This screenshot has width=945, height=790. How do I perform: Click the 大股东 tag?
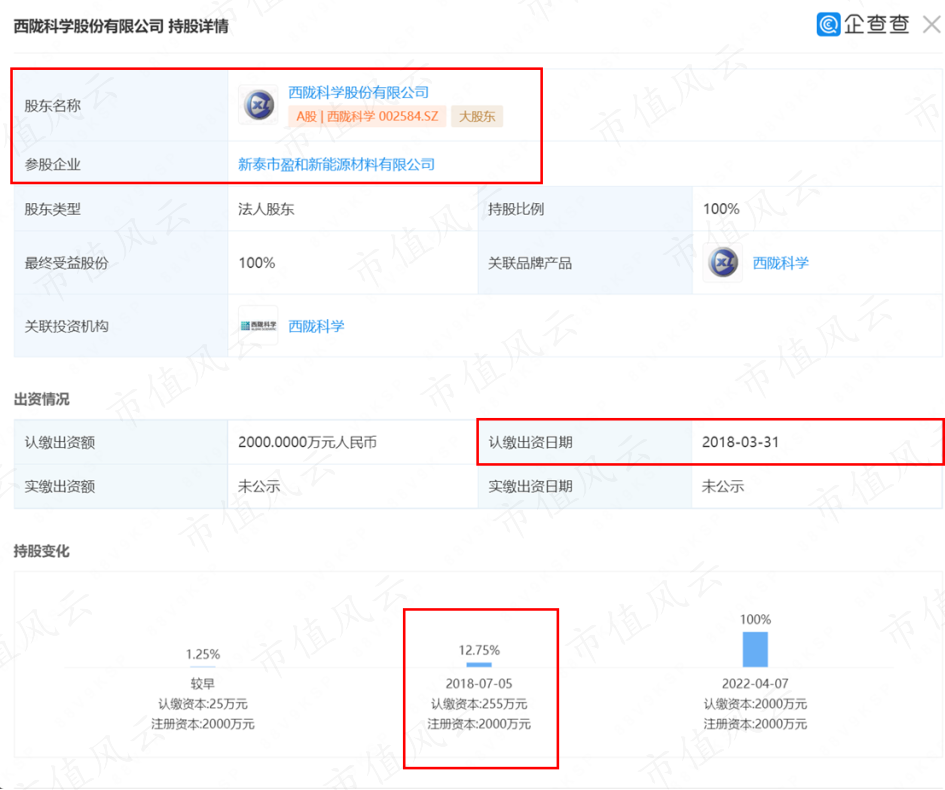[x=477, y=116]
